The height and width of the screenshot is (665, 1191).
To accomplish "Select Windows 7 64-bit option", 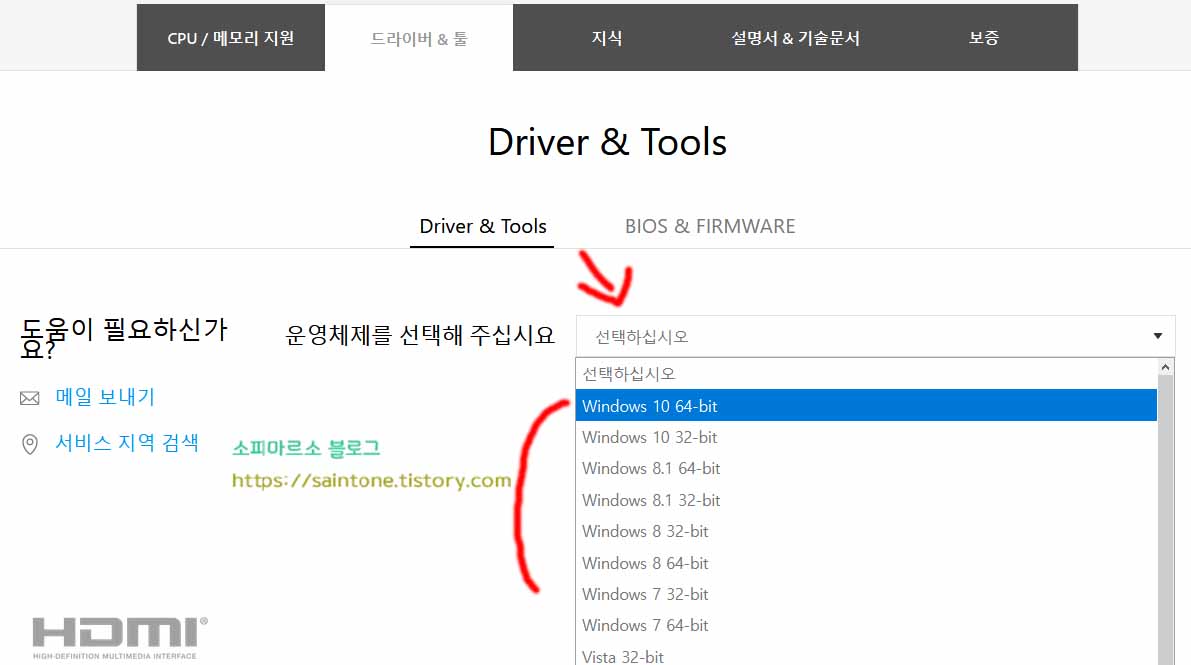I will click(866, 625).
